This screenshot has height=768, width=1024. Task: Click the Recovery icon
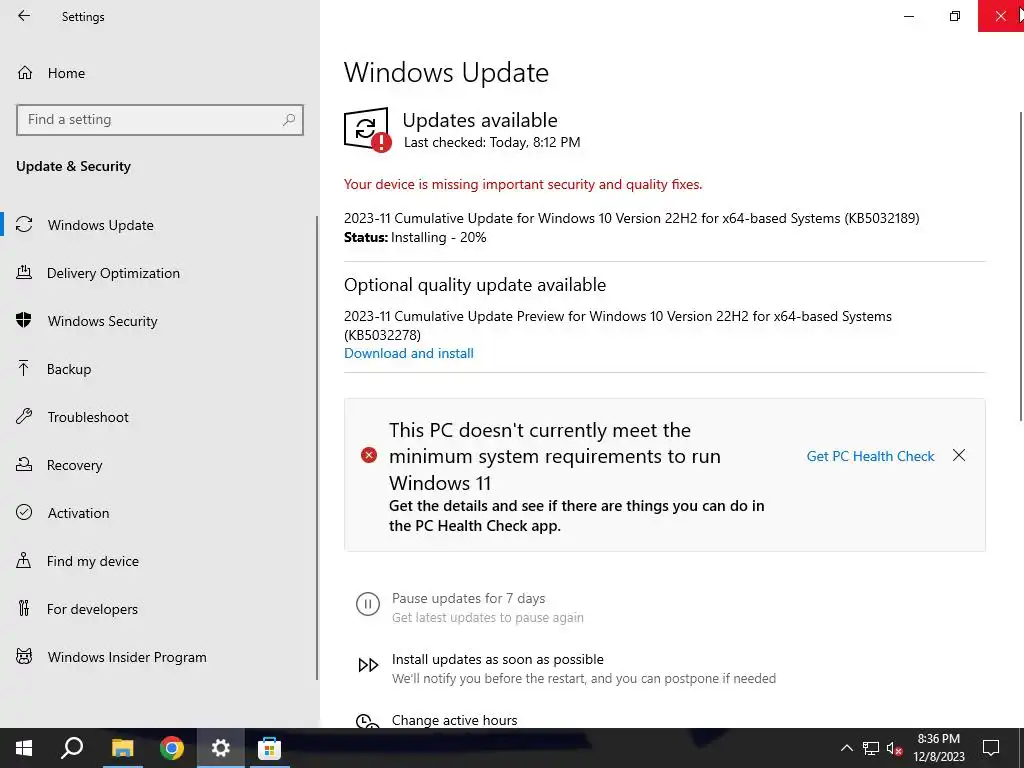24,464
